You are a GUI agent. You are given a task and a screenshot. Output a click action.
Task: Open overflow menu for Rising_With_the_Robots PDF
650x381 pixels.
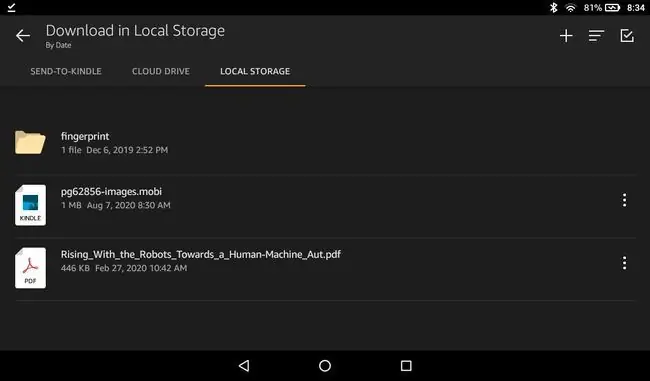pyautogui.click(x=624, y=263)
